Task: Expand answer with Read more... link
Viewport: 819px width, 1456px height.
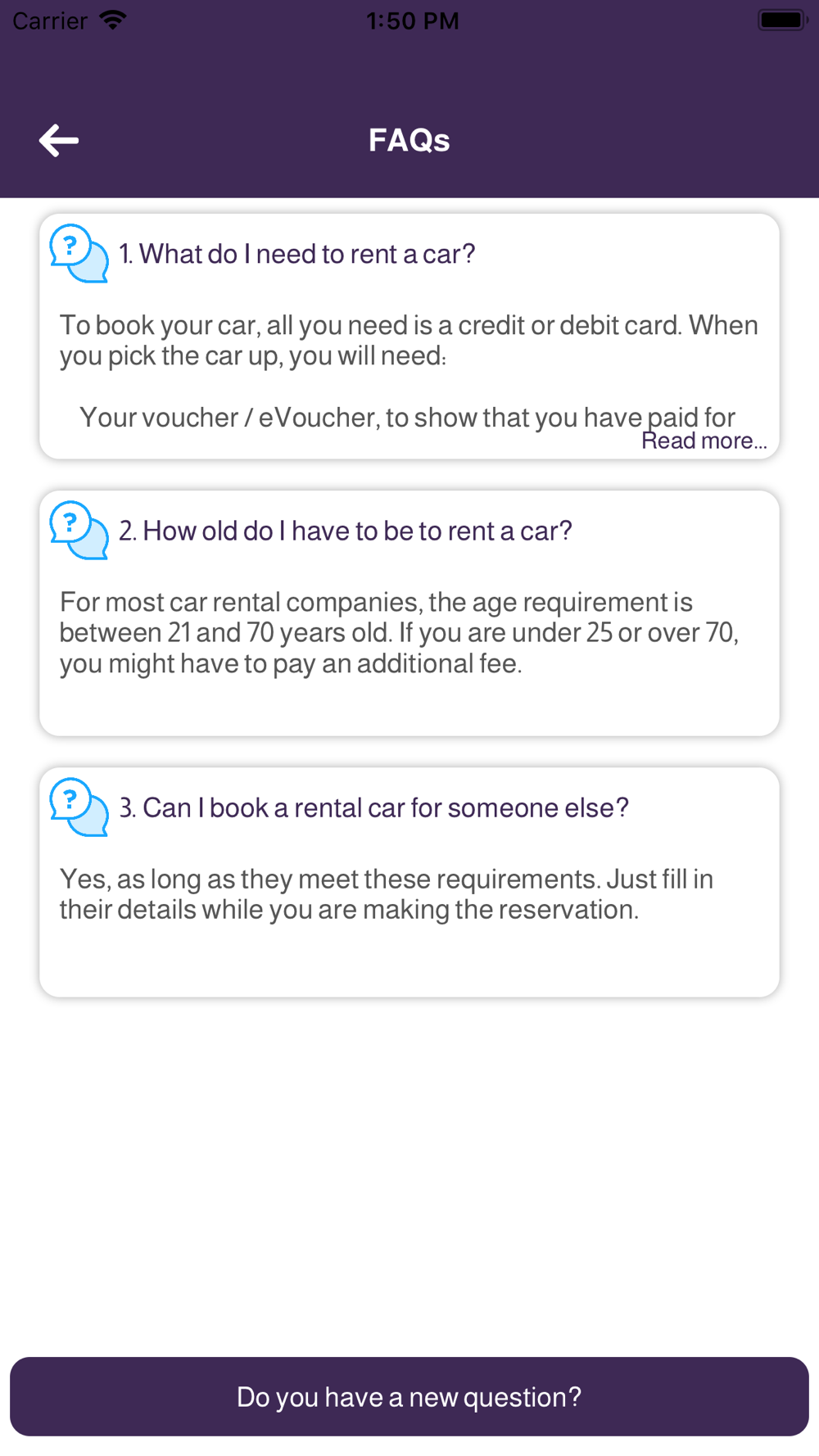Action: tap(704, 441)
